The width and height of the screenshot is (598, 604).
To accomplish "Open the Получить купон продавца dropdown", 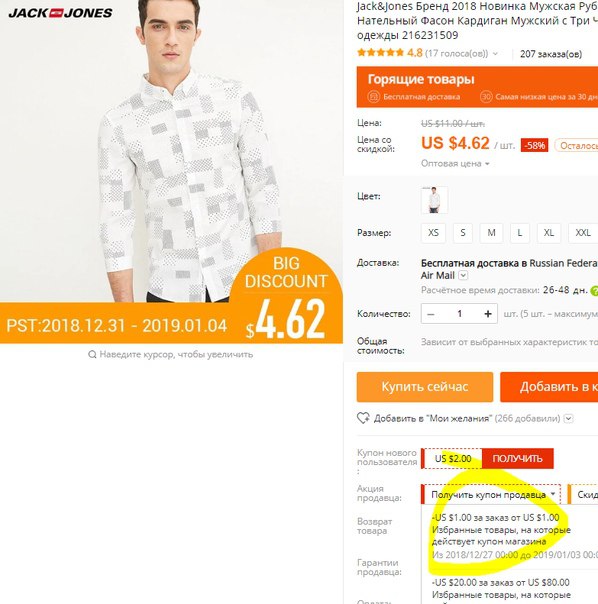I will click(491, 495).
